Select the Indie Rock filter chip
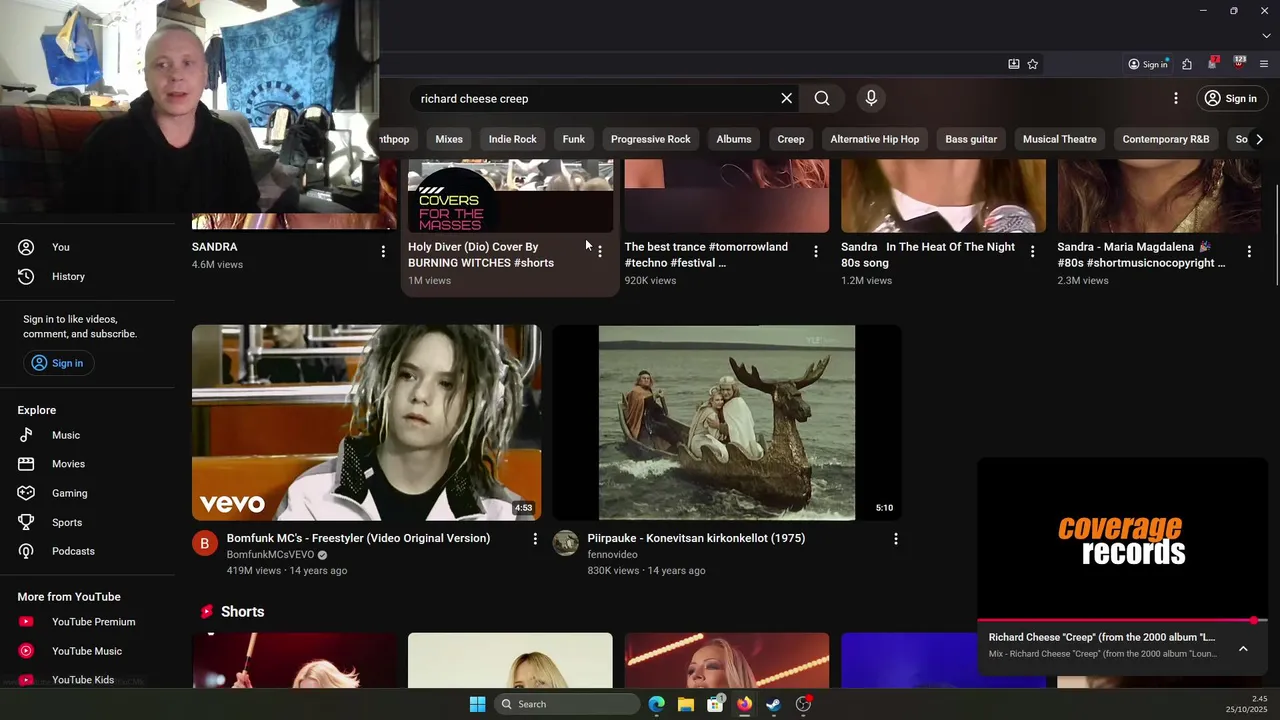 click(513, 139)
